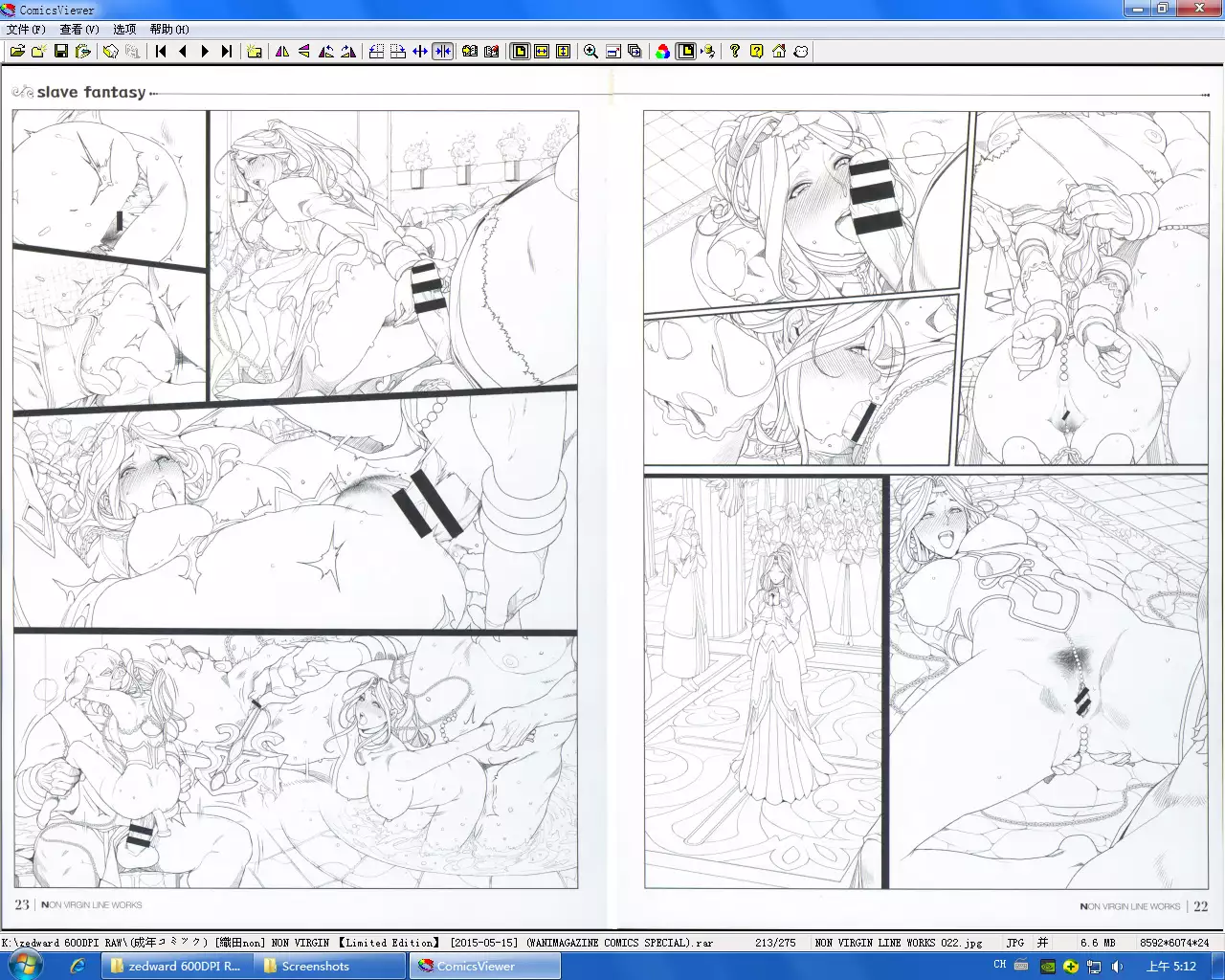The height and width of the screenshot is (980, 1225).
Task: Toggle the fit-to-height view mode button
Action: 564,52
